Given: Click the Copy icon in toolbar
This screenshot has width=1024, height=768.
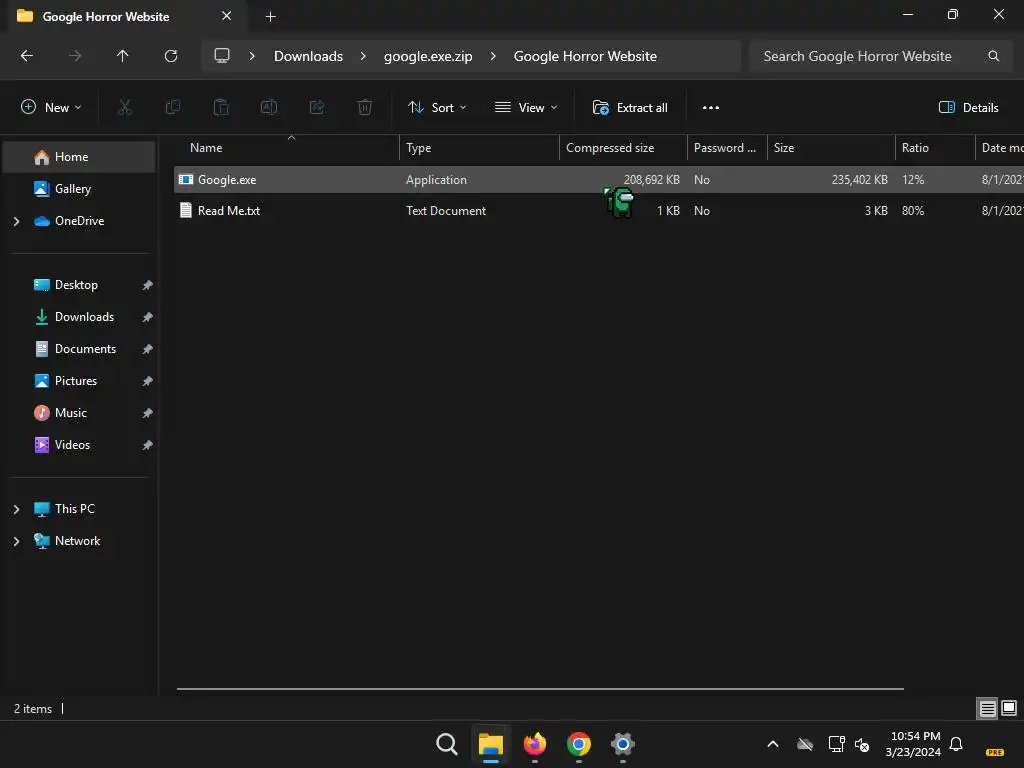Looking at the screenshot, I should [x=172, y=107].
